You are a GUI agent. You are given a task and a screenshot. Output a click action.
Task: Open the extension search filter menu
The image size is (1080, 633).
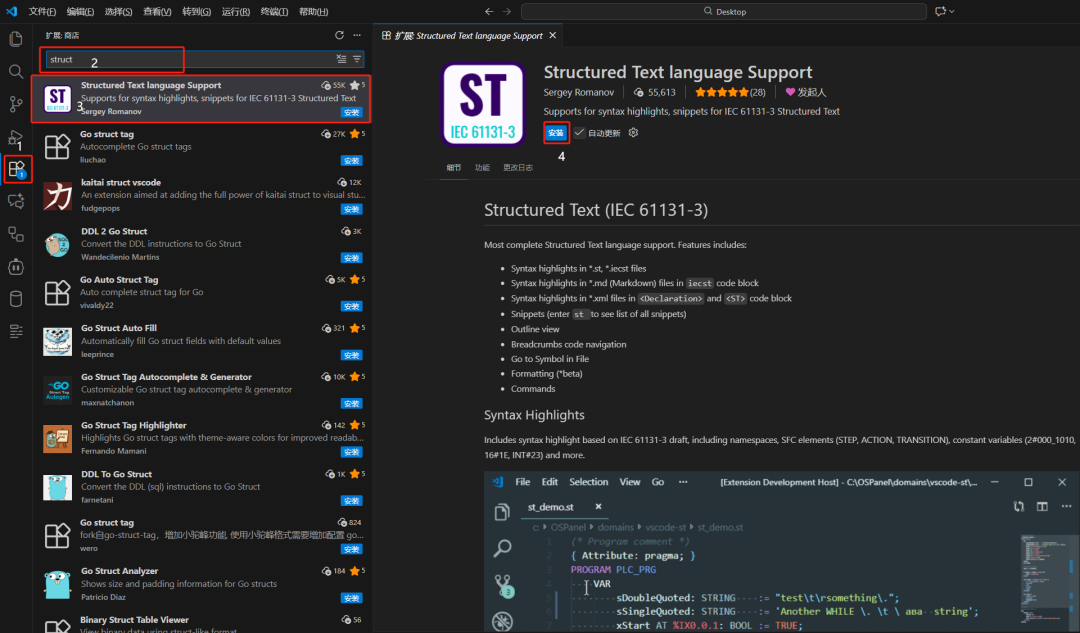click(357, 59)
